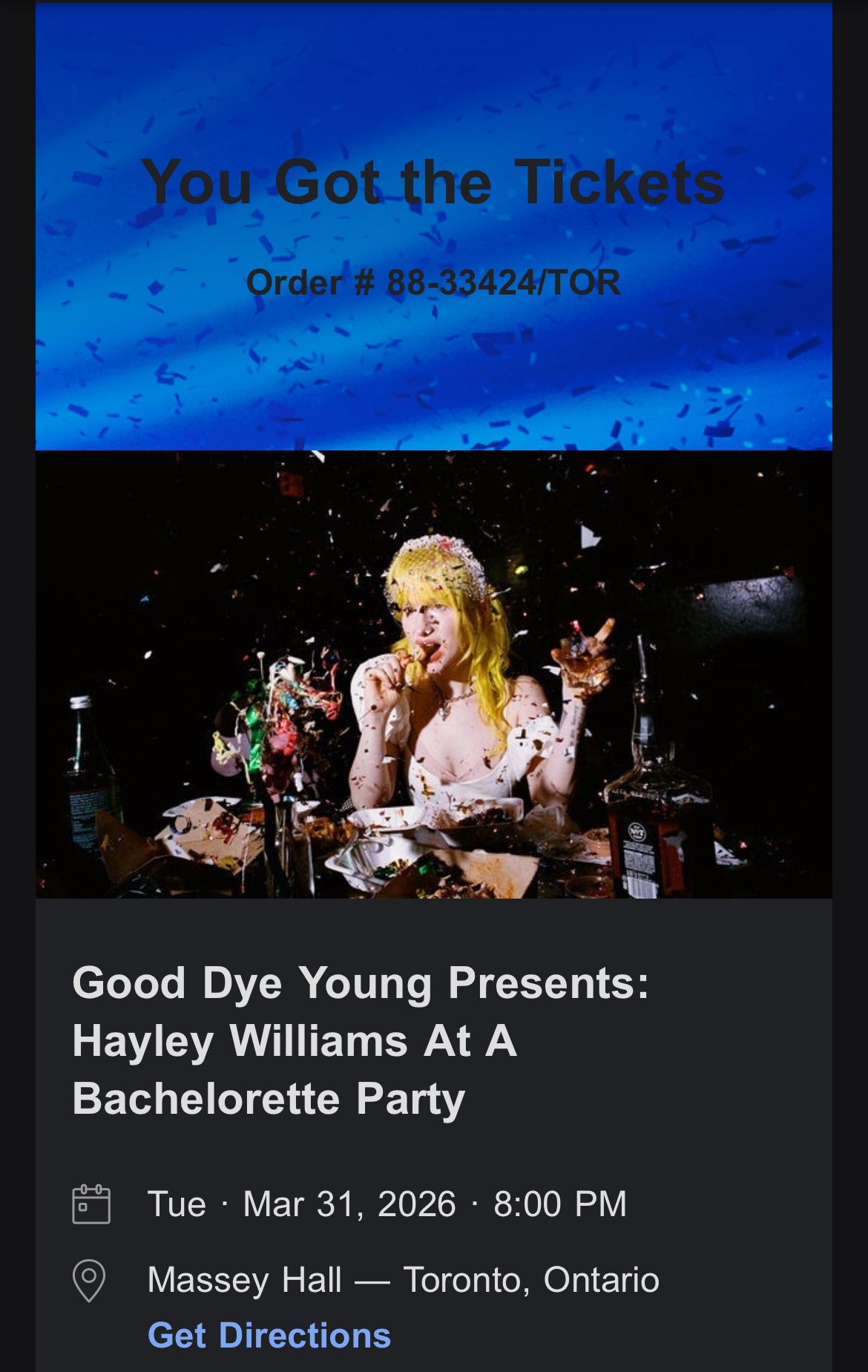This screenshot has width=868, height=1372.
Task: Tap the "Bachelorette Party" title line
Action: click(269, 1098)
